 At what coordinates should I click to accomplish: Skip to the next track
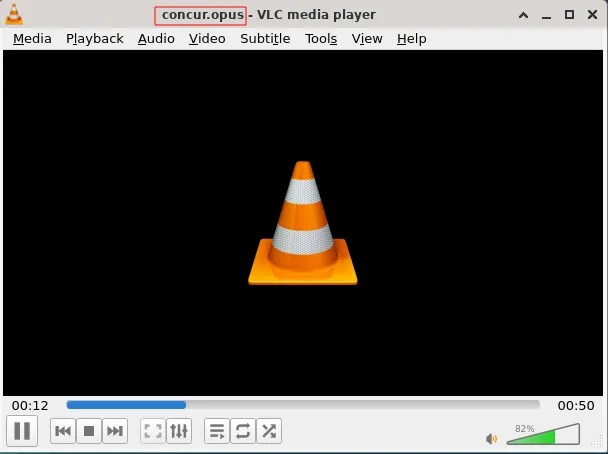coord(115,431)
